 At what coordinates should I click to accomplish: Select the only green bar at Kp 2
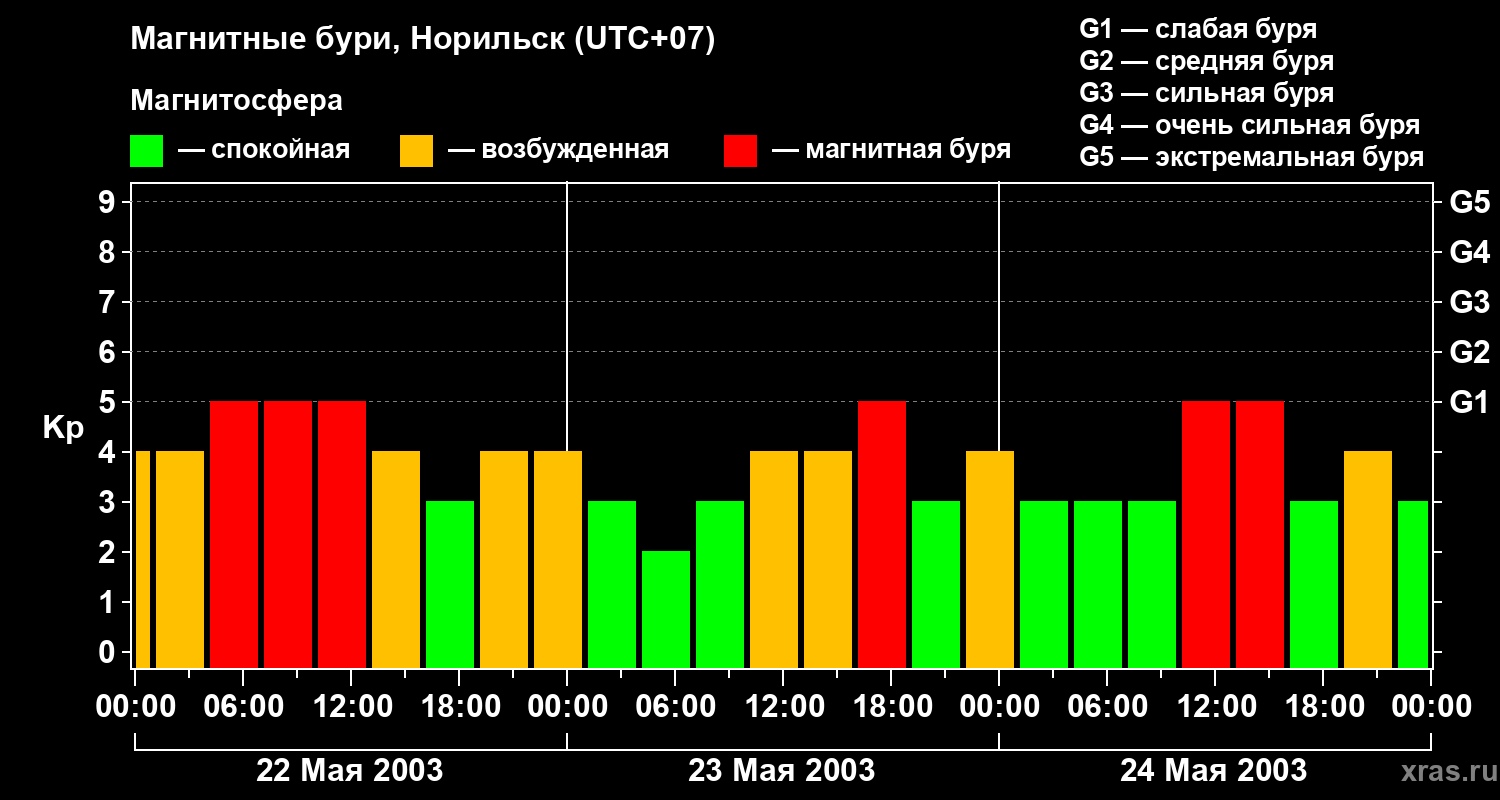coord(666,609)
